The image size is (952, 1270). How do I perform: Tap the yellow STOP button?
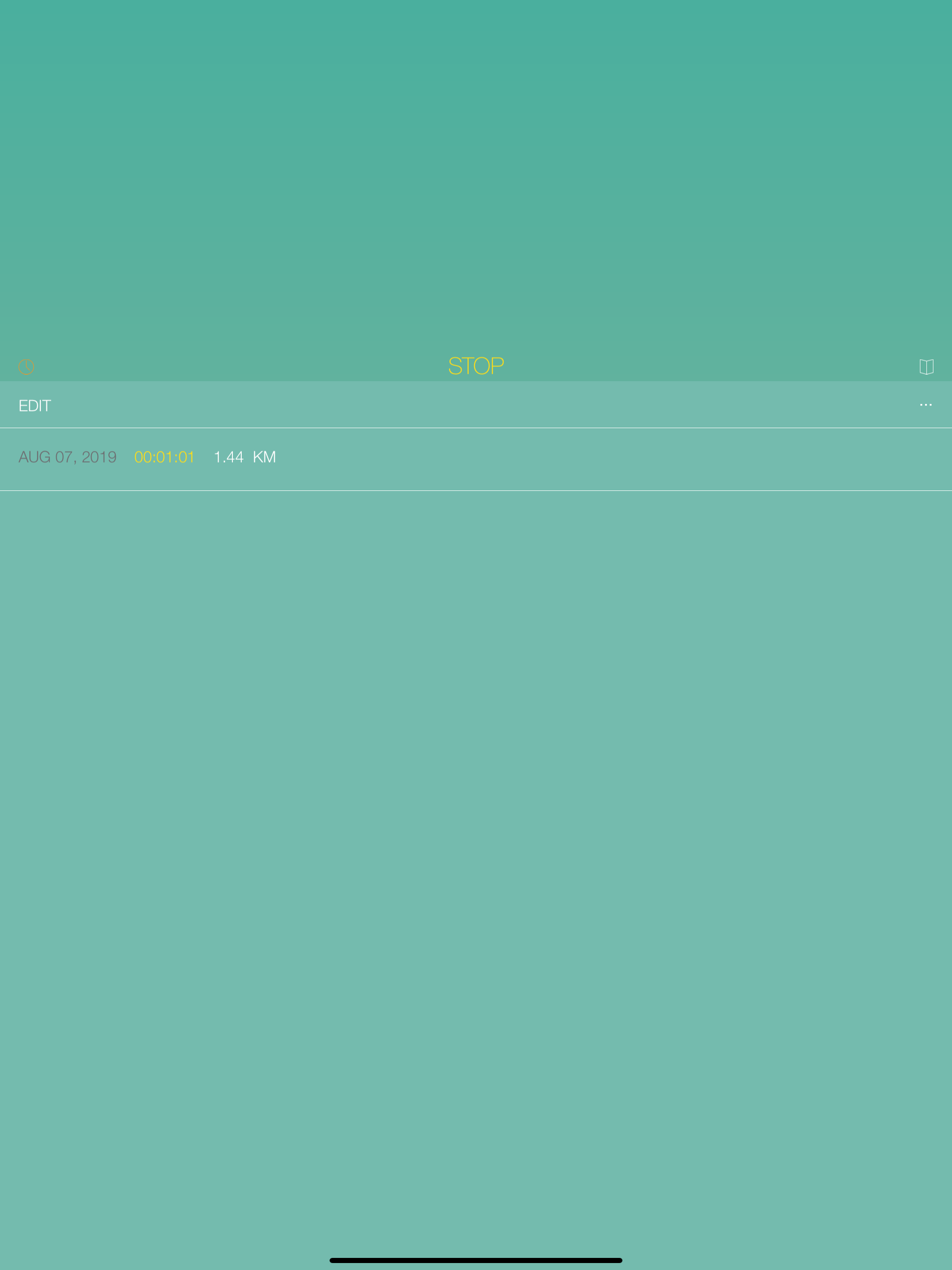pos(476,366)
